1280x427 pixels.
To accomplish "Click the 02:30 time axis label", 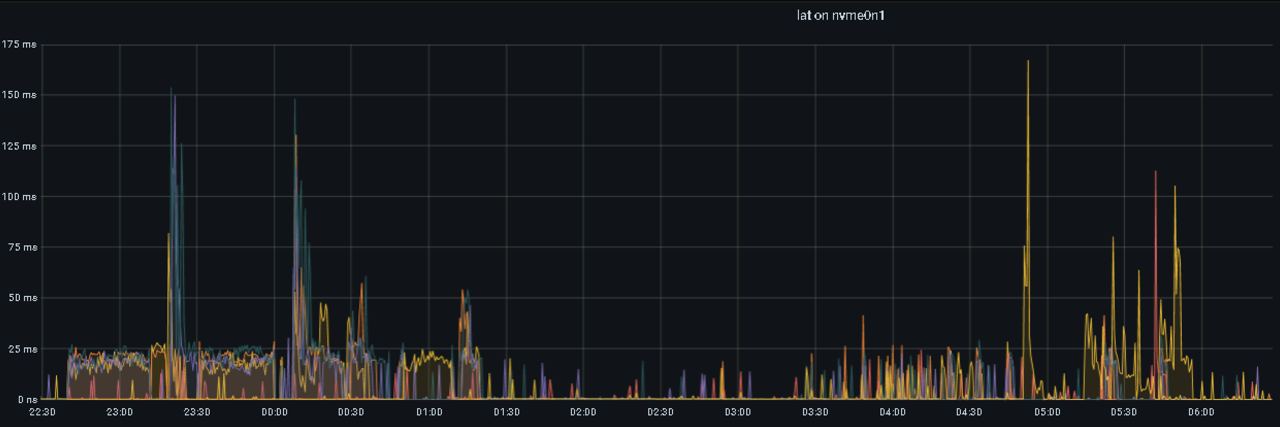I will [x=660, y=412].
